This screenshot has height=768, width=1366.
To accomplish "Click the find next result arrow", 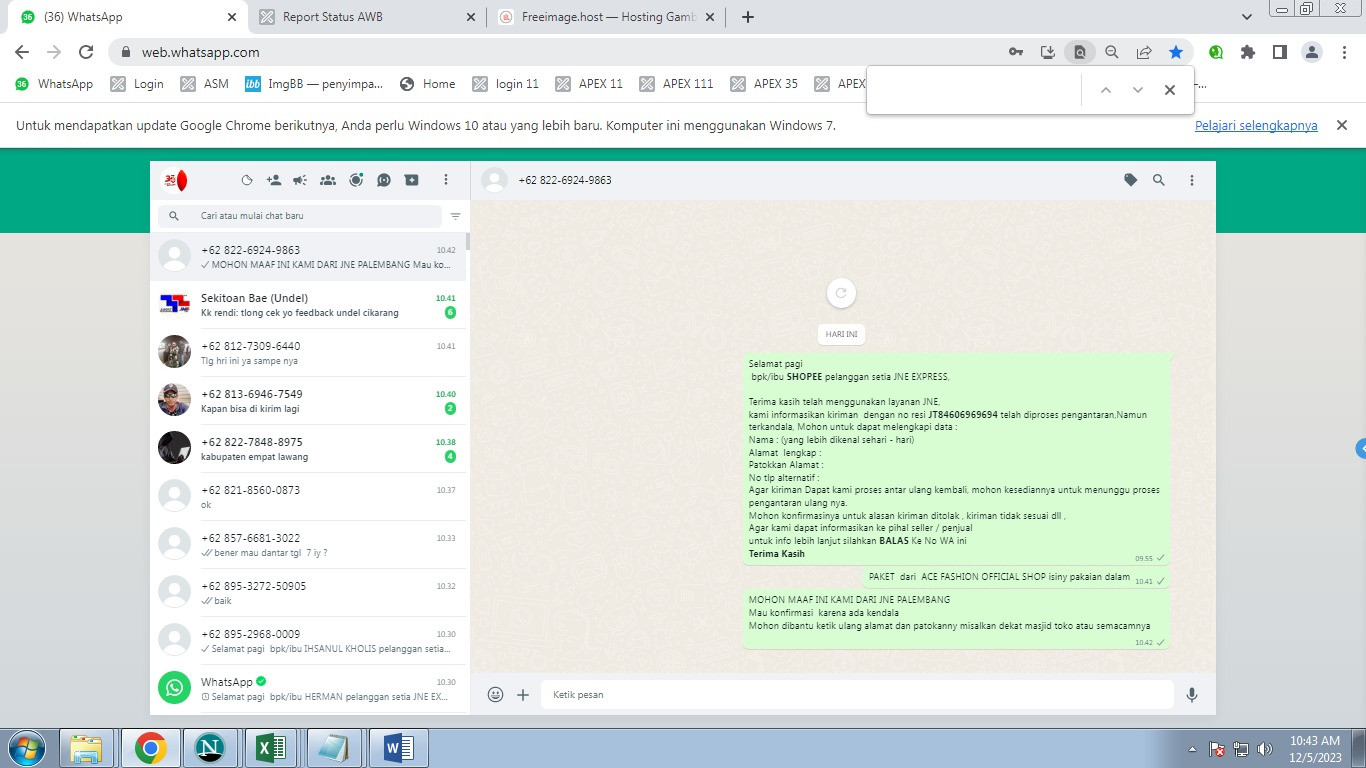I will (x=1138, y=90).
